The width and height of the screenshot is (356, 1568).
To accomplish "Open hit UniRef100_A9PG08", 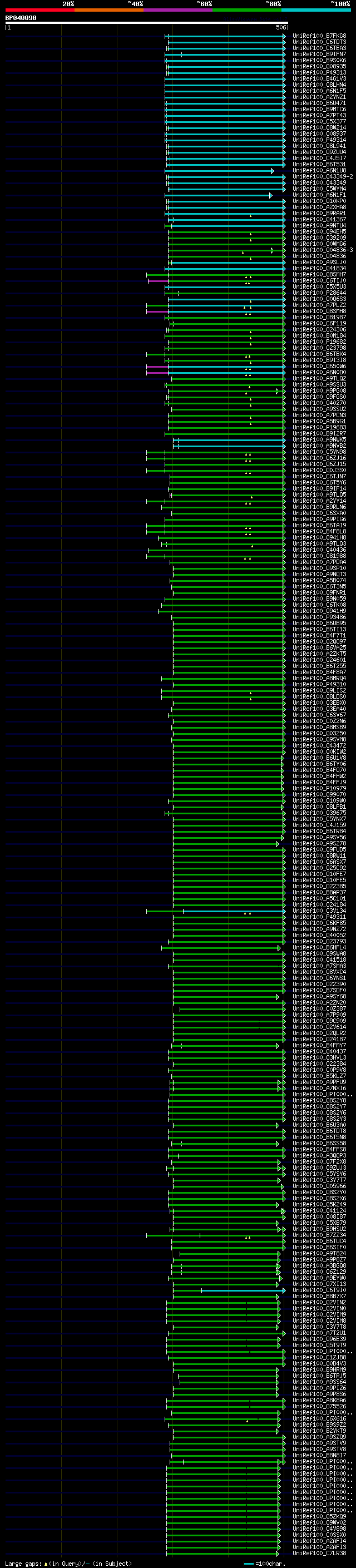I will [319, 391].
